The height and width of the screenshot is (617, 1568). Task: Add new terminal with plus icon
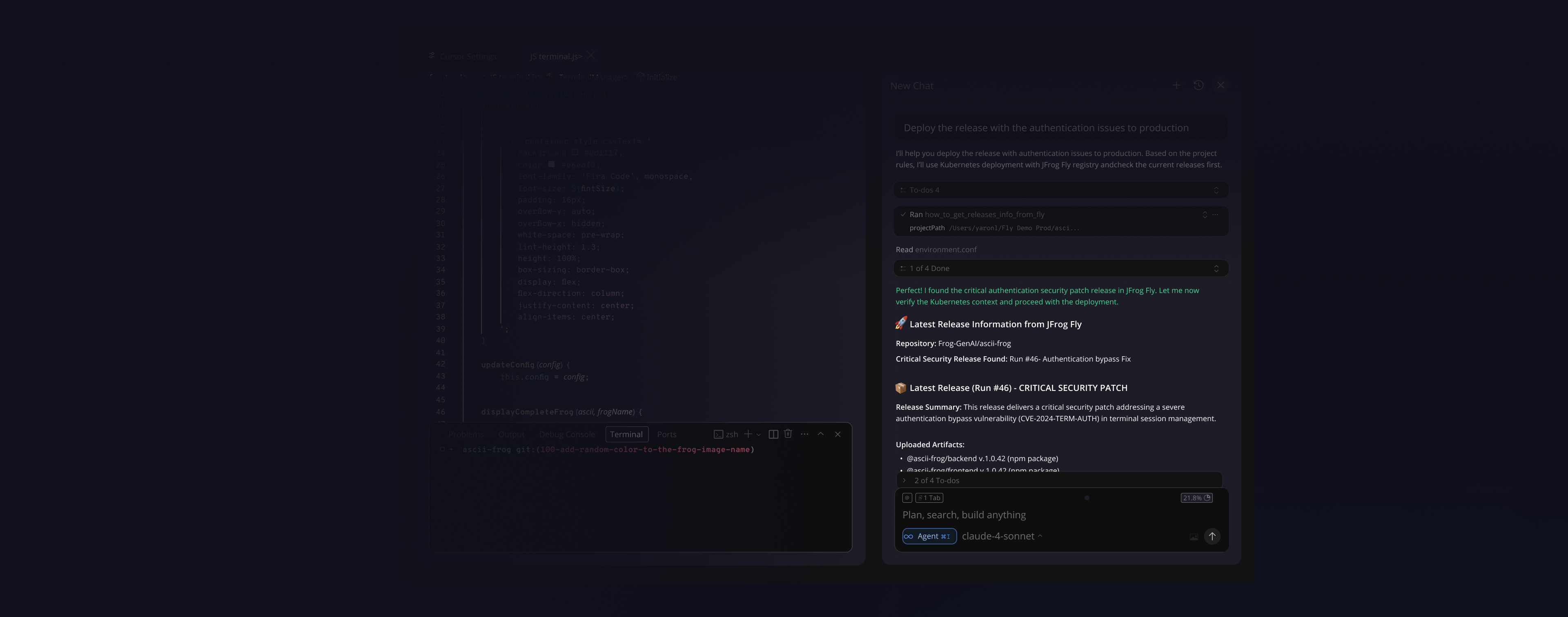[x=748, y=435]
